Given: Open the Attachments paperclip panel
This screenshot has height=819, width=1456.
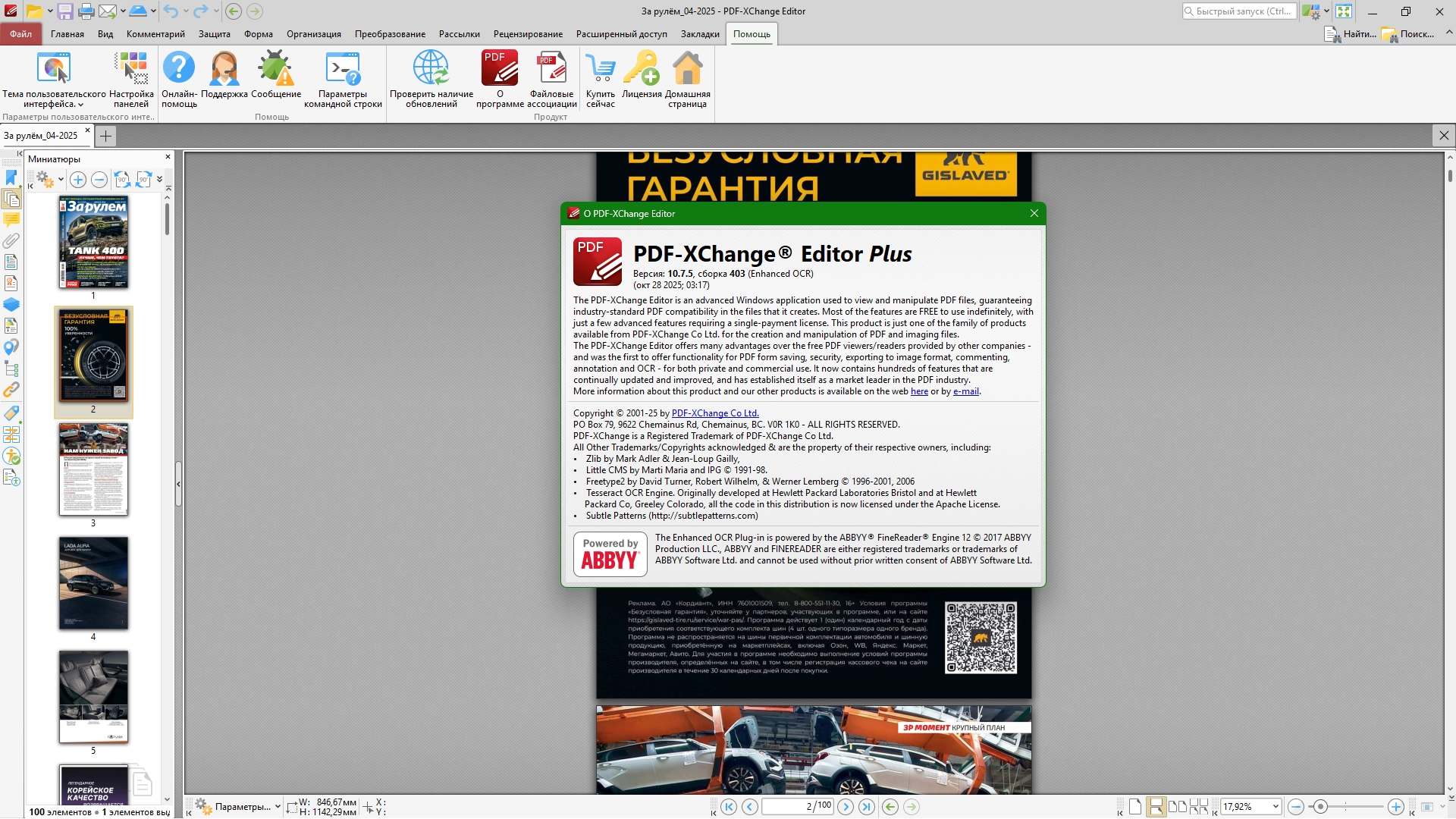Looking at the screenshot, I should tap(11, 241).
